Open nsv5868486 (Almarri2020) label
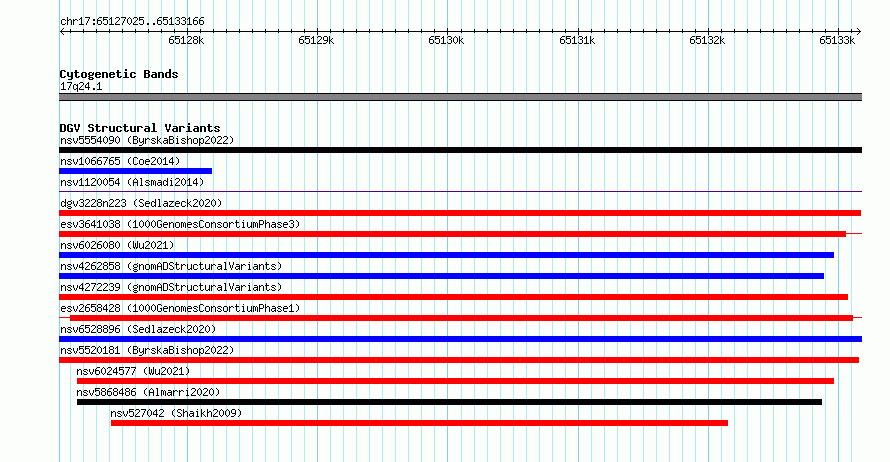Screen dimensions: 890x462 pos(148,392)
